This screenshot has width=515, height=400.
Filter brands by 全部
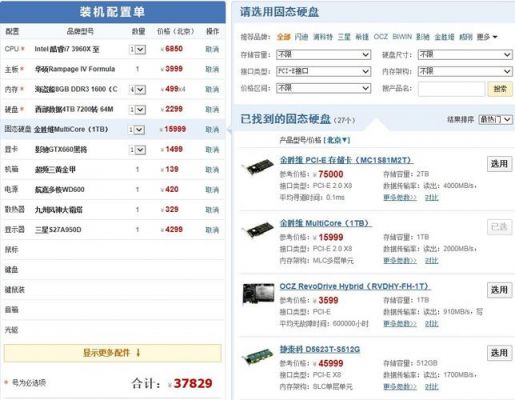point(284,37)
